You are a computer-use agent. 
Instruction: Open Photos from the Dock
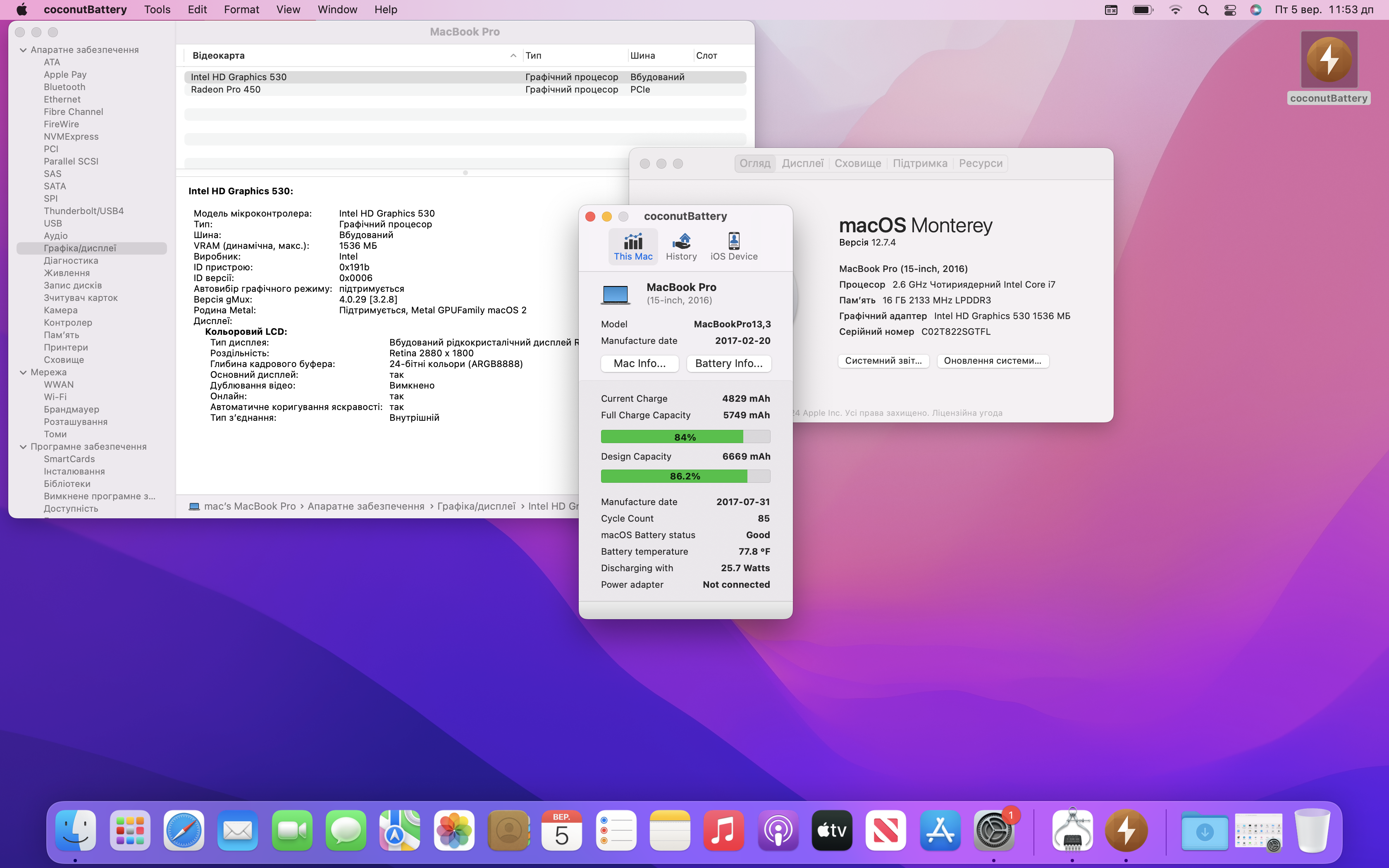454,830
